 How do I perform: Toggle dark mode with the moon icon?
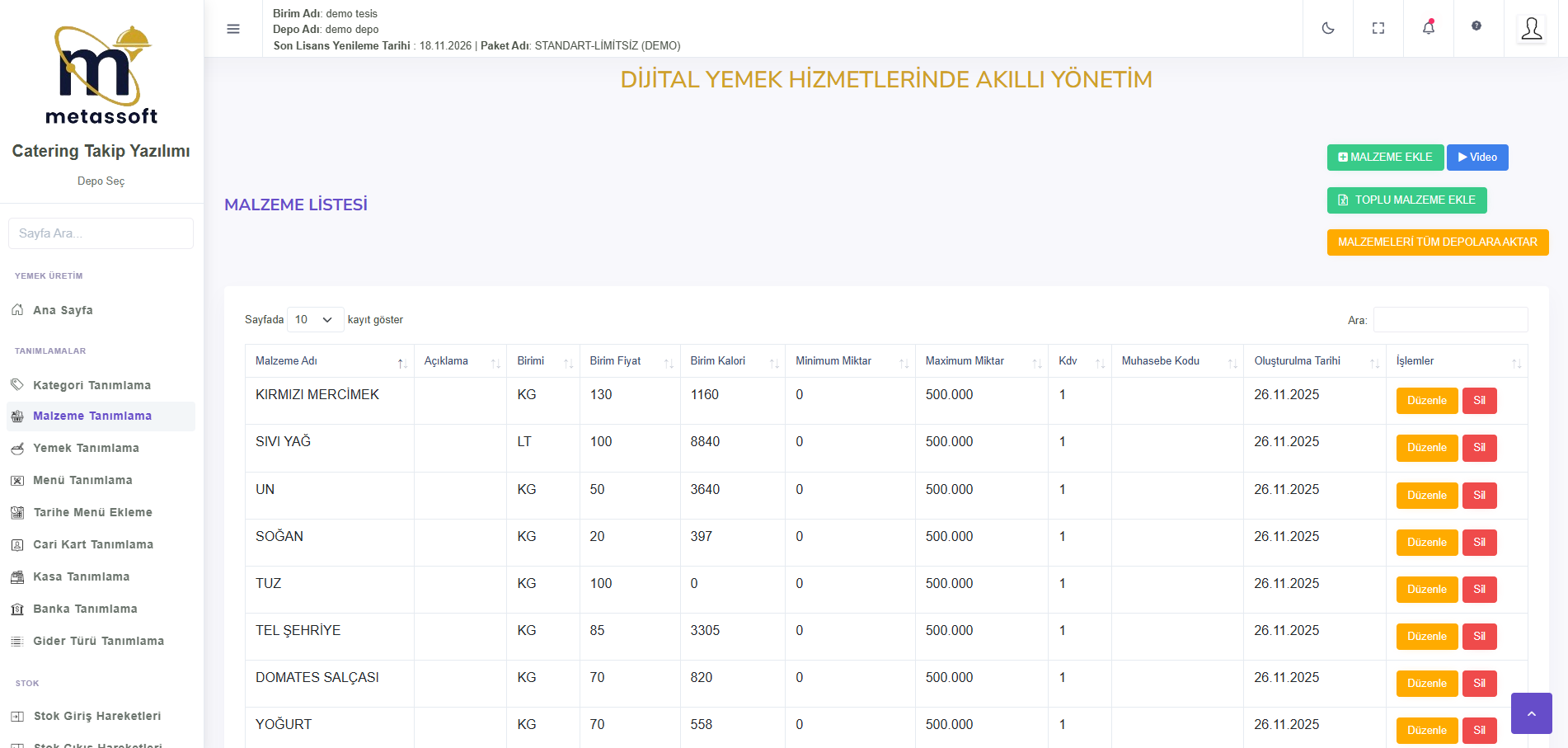[x=1327, y=28]
